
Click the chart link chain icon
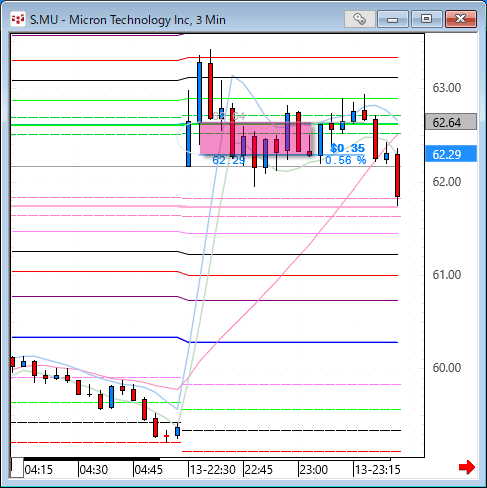point(360,19)
